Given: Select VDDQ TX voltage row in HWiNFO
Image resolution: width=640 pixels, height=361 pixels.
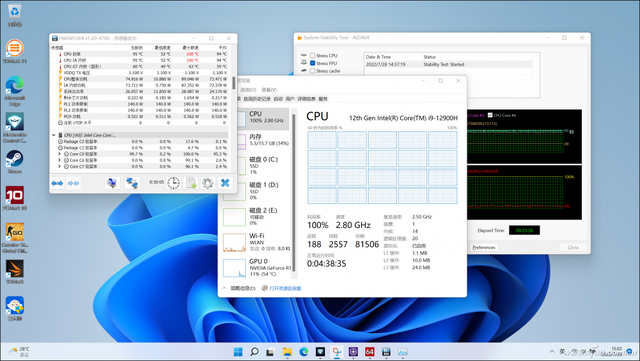Looking at the screenshot, I should [x=139, y=73].
